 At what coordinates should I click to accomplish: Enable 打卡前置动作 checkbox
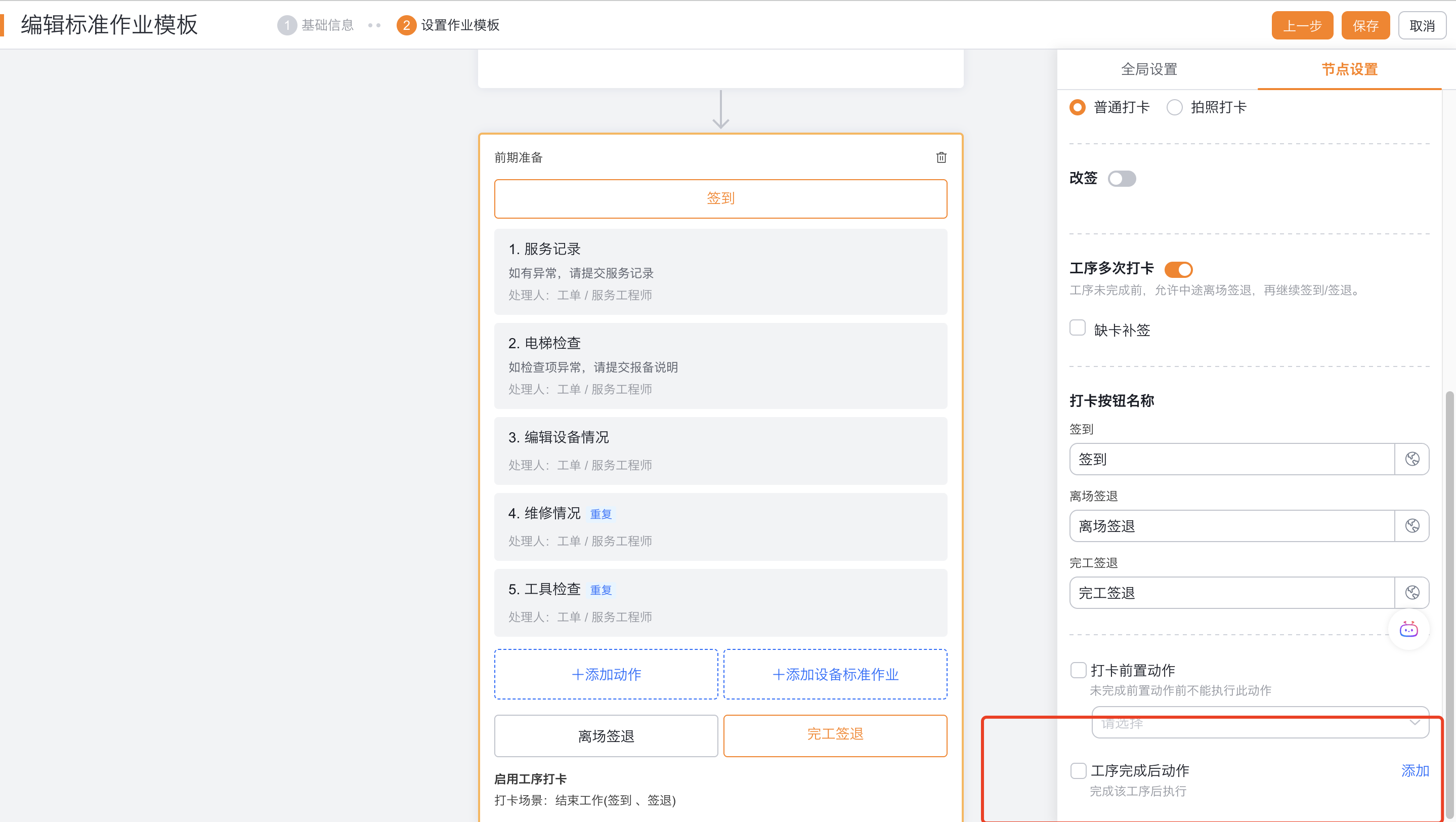point(1078,670)
